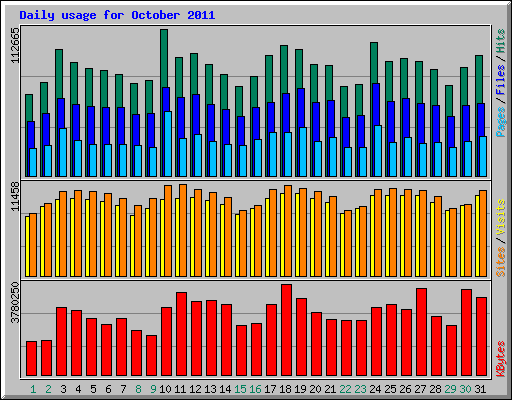Click day label 29 on the x-axis

[x=450, y=389]
